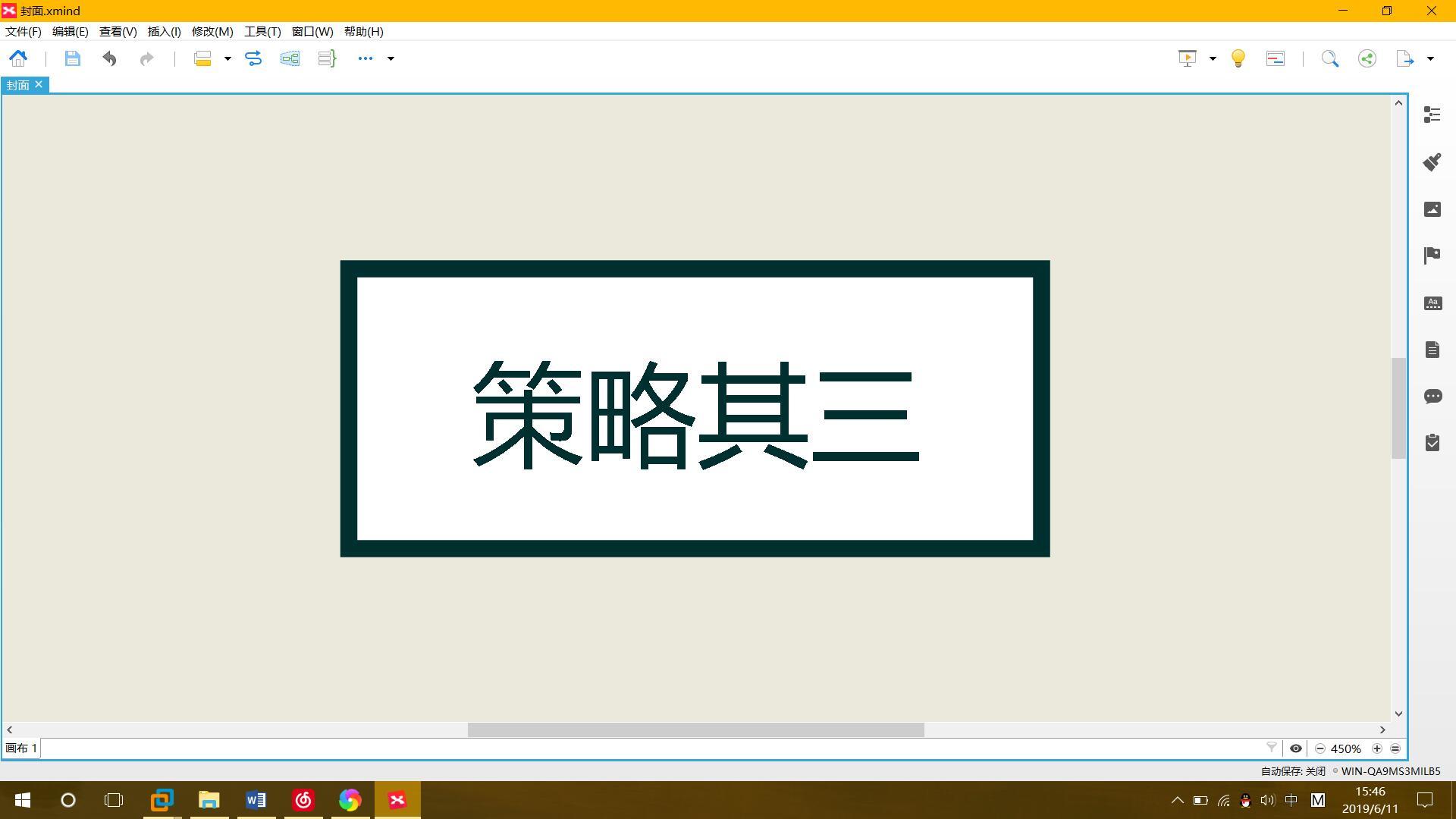Expand the topic insert dropdown arrow
This screenshot has width=1456, height=819.
(x=227, y=58)
